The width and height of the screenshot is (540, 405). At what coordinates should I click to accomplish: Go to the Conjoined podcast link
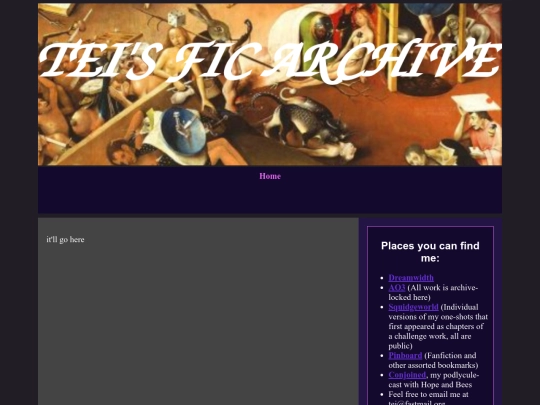click(407, 375)
